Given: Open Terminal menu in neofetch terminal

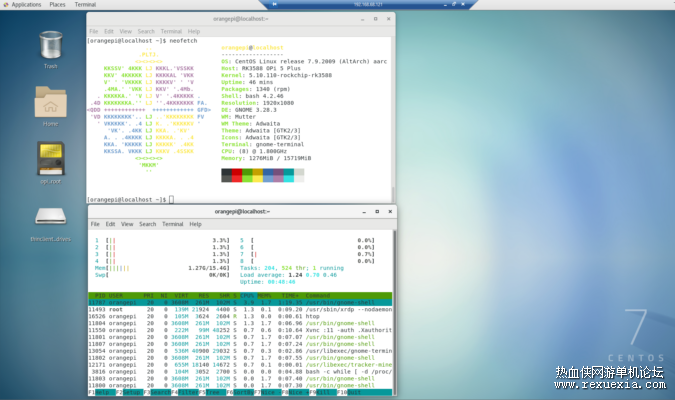Looking at the screenshot, I should pos(171,31).
